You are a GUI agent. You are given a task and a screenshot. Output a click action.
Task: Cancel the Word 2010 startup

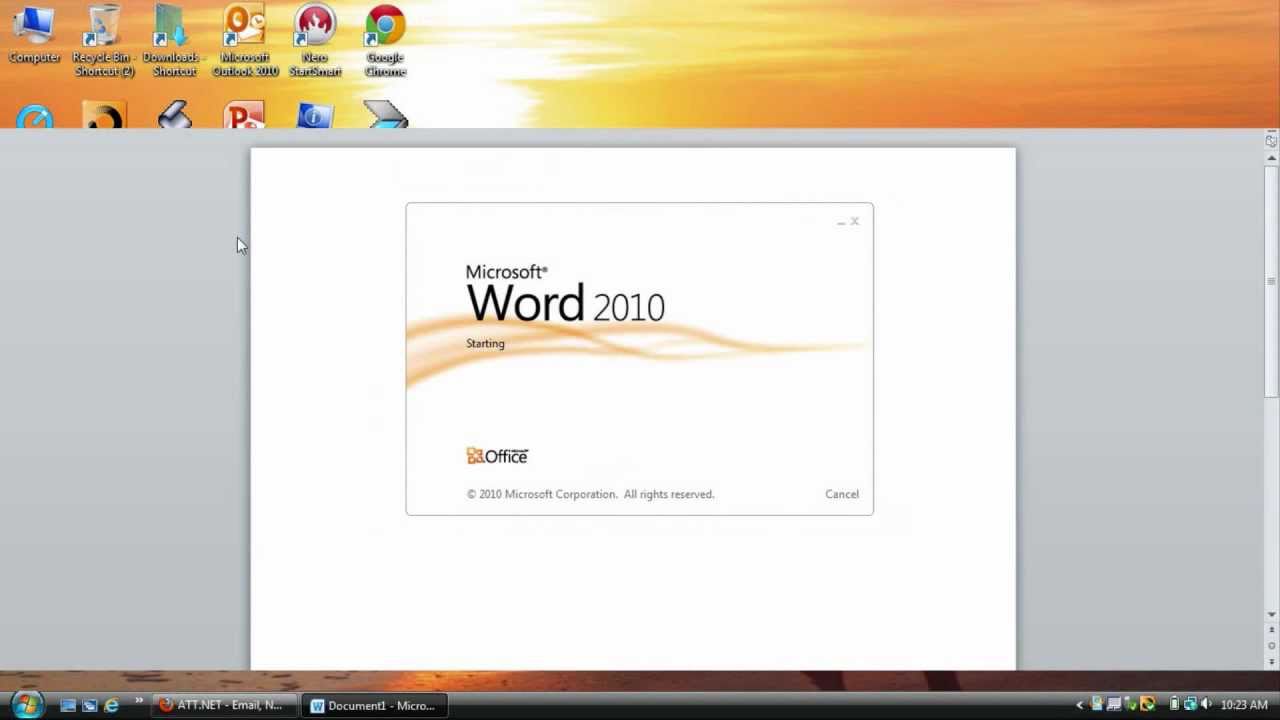[842, 494]
